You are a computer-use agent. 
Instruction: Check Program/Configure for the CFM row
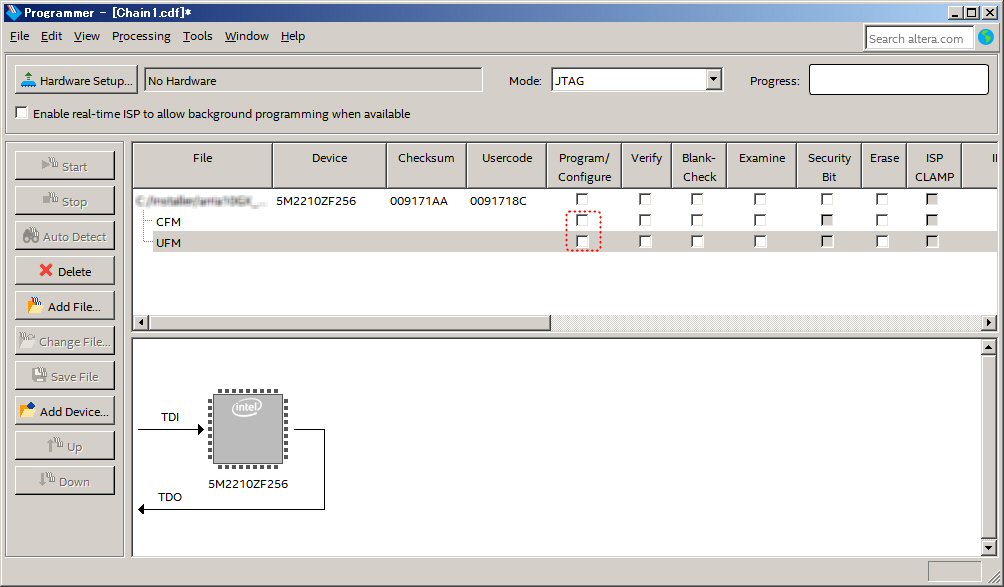point(583,221)
